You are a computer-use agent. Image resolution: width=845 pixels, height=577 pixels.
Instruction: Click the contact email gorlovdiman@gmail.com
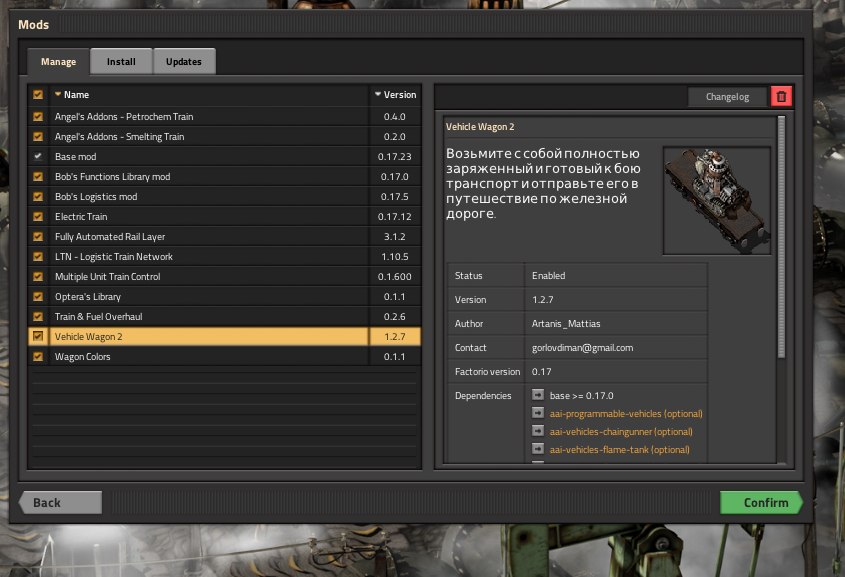pyautogui.click(x=583, y=347)
